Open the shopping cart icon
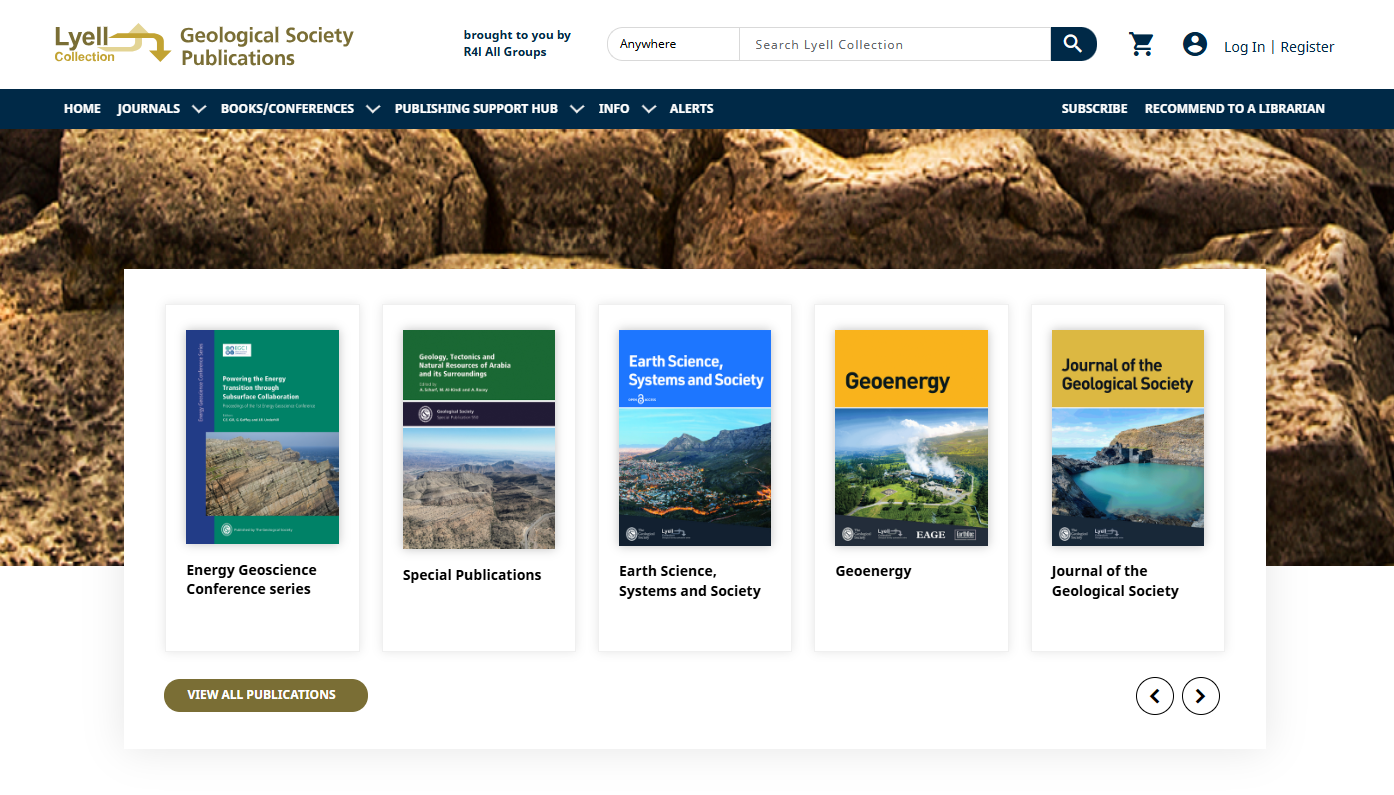The height and width of the screenshot is (795, 1394). [x=1141, y=44]
